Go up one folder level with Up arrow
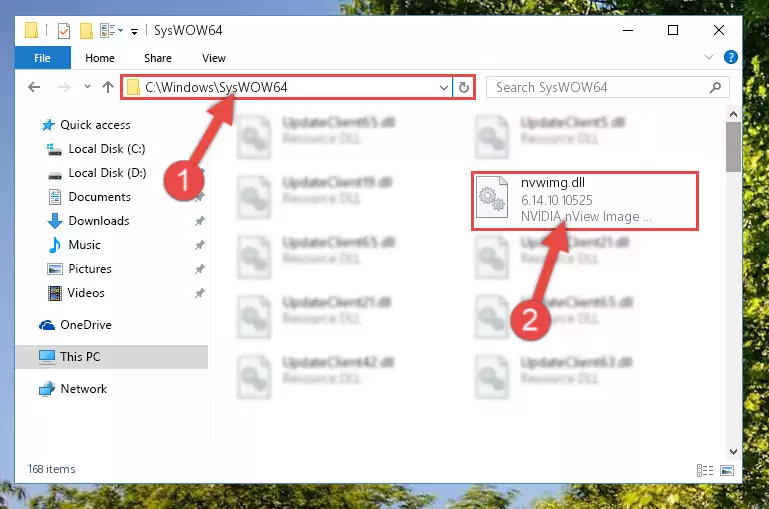Image resolution: width=769 pixels, height=509 pixels. tap(108, 87)
